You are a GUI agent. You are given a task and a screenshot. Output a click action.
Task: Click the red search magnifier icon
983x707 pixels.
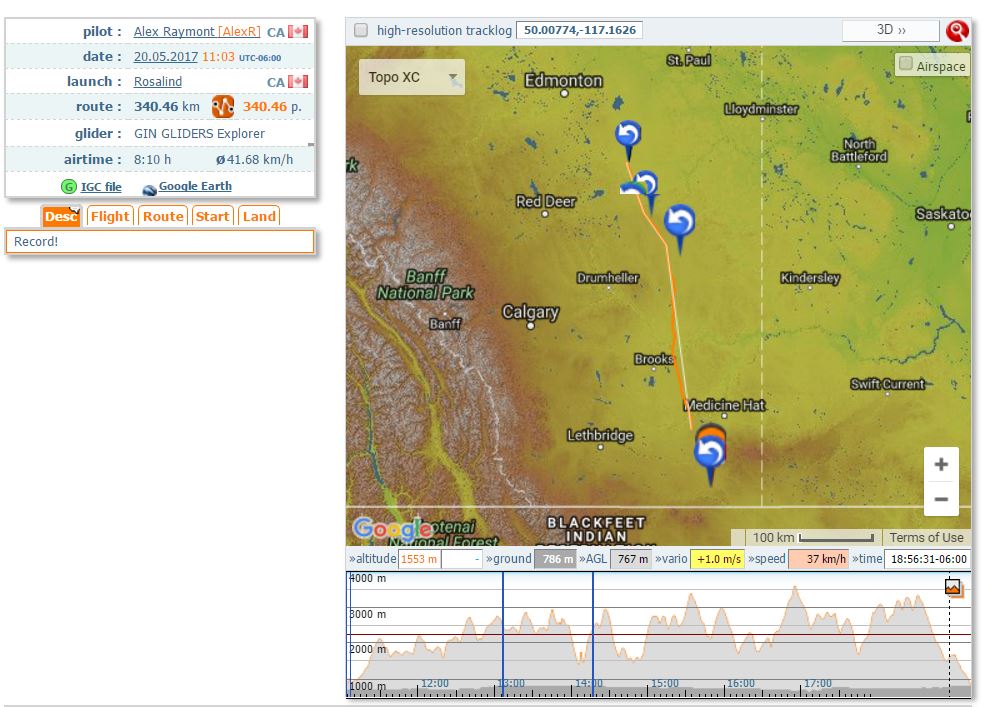tap(957, 31)
